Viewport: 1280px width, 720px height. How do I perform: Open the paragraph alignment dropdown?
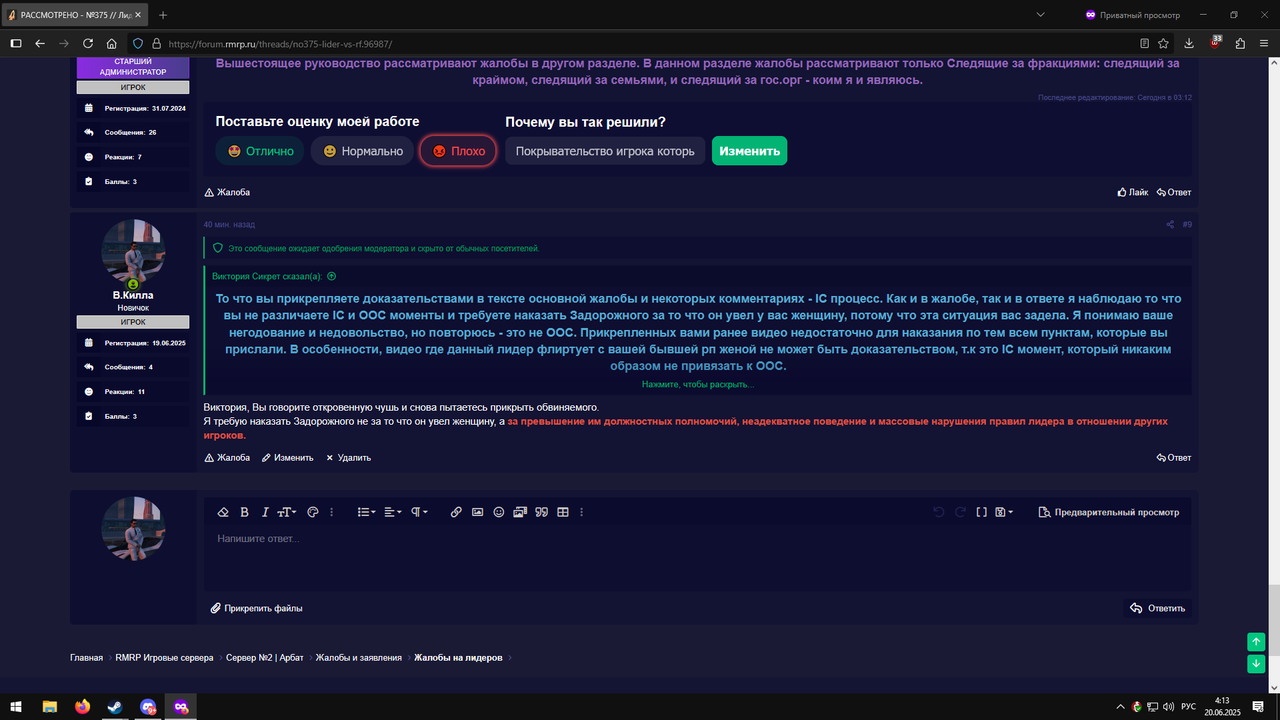392,511
